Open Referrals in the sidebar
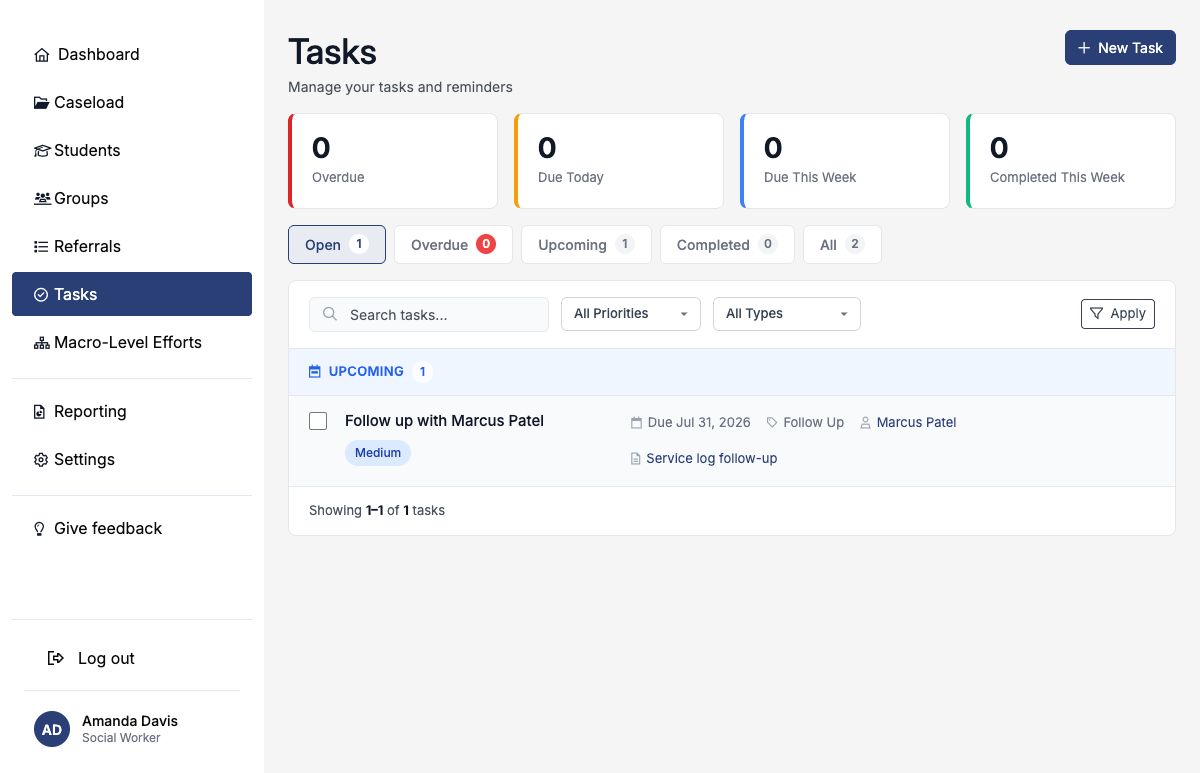 click(x=132, y=247)
